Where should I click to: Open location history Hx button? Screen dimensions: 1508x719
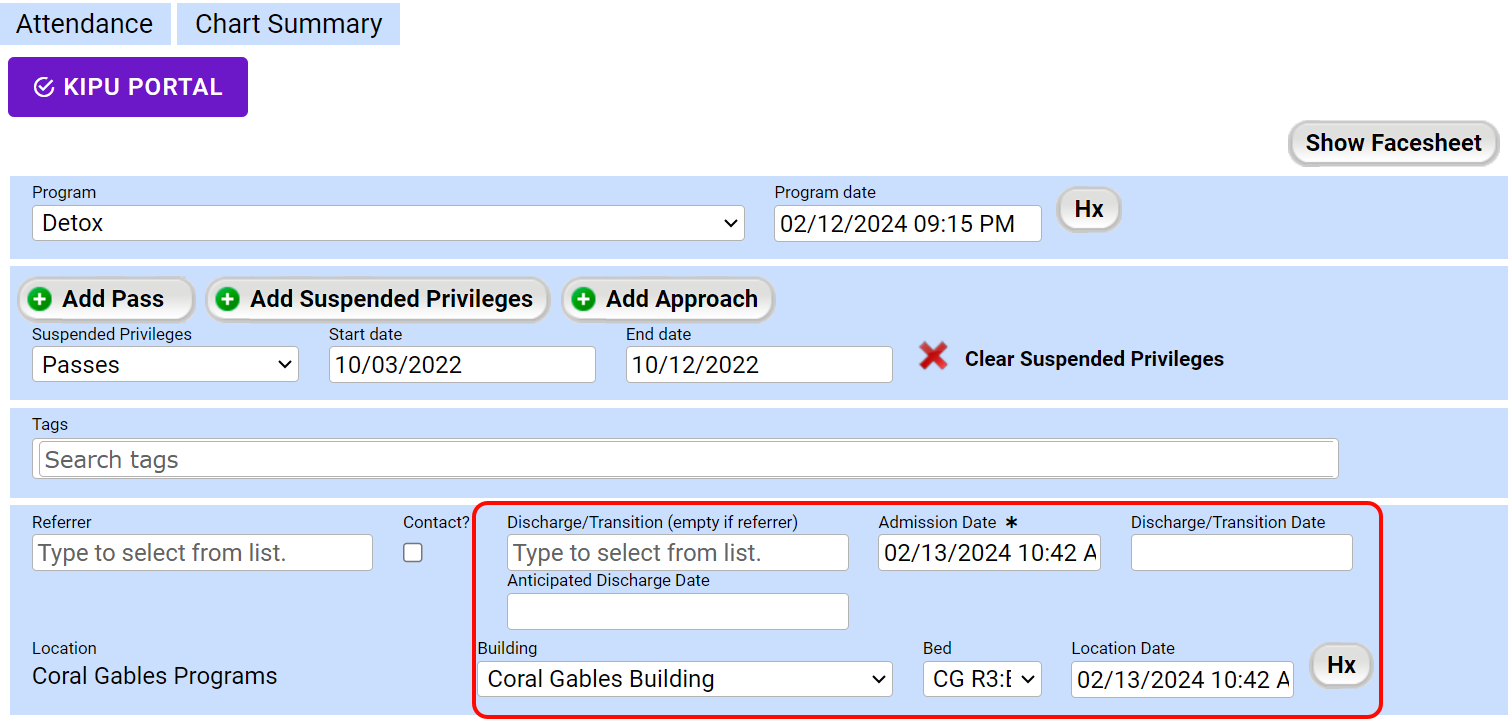click(1341, 665)
